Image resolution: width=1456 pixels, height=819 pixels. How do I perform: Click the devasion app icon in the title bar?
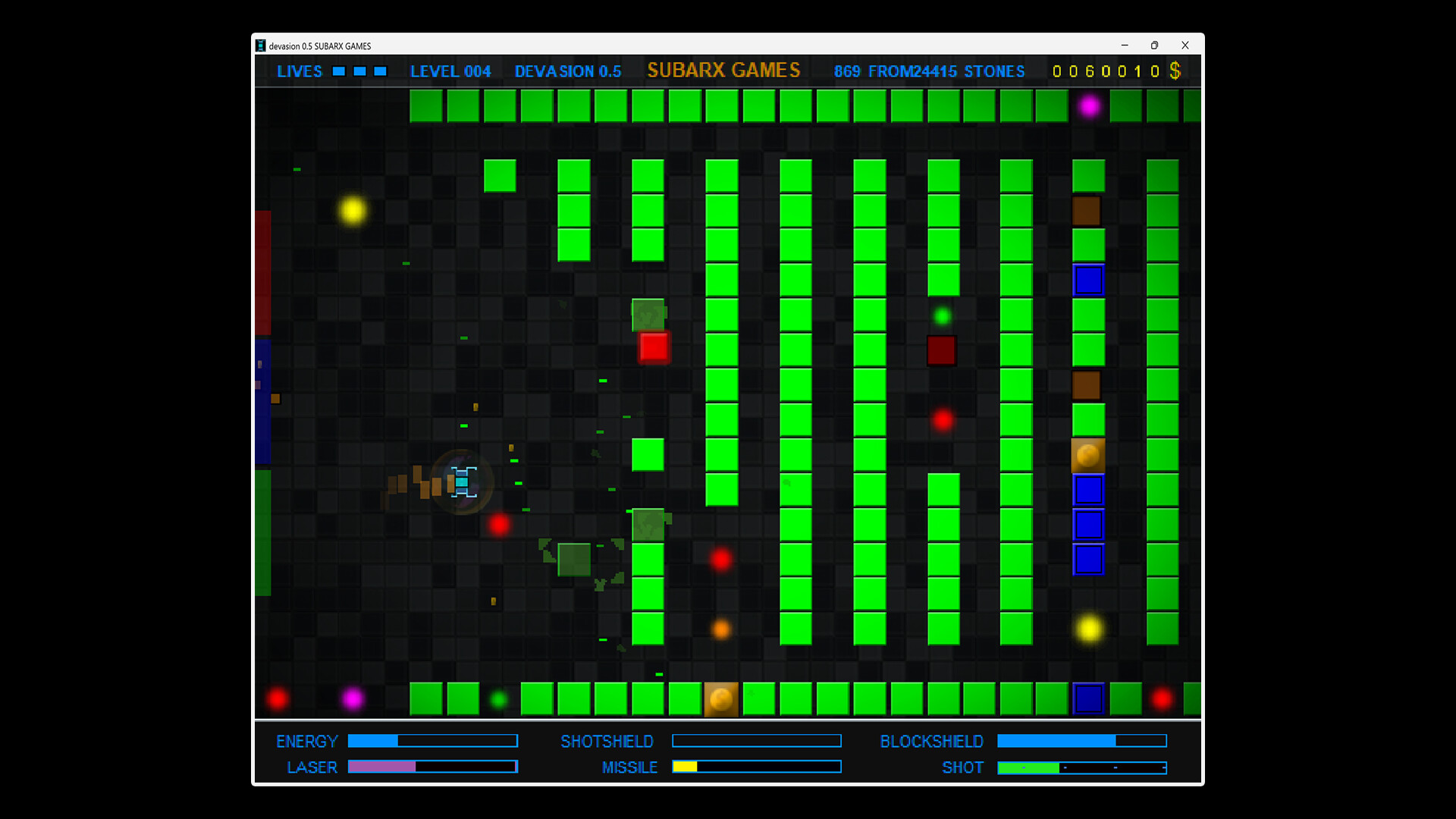point(261,45)
